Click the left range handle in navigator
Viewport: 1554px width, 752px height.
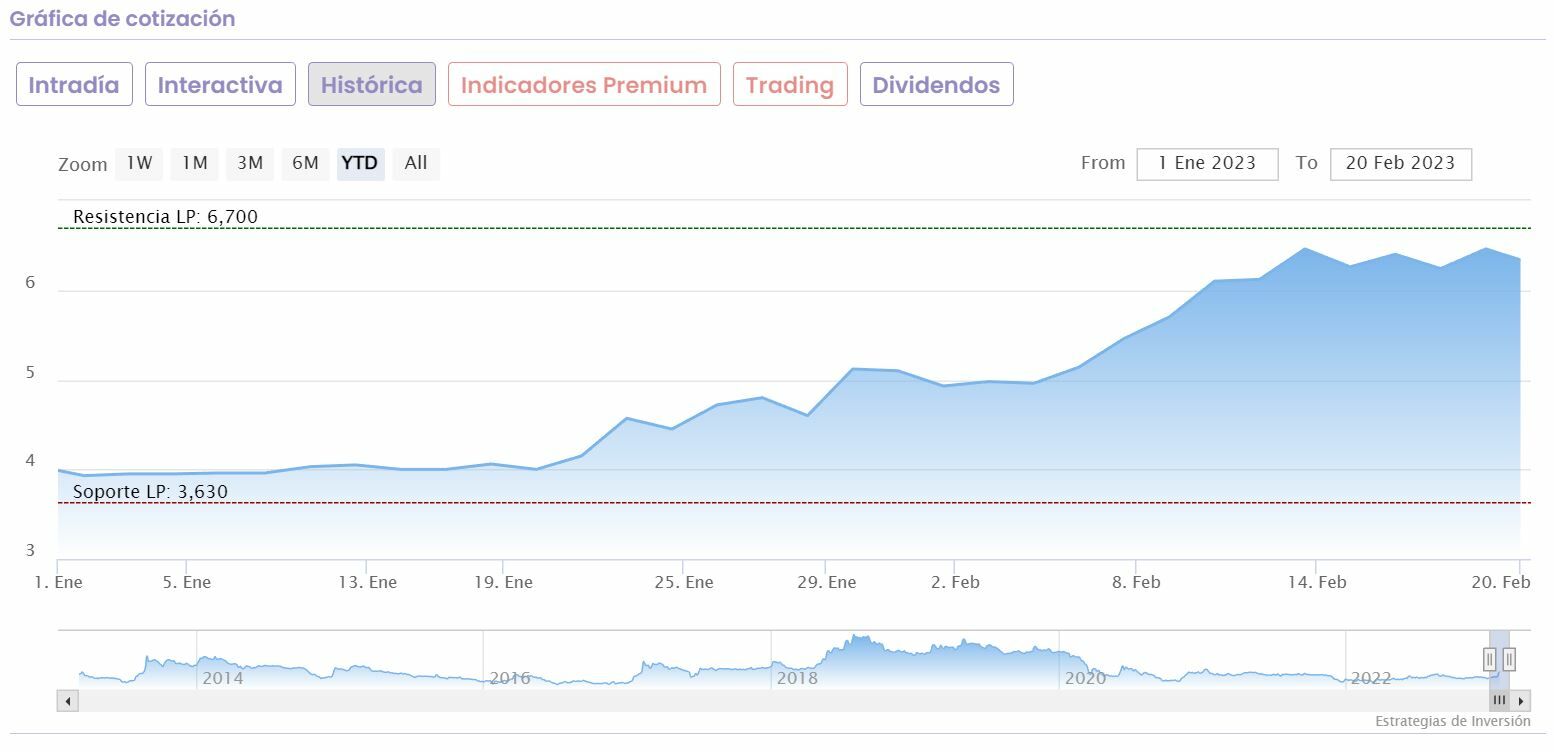coord(1489,659)
